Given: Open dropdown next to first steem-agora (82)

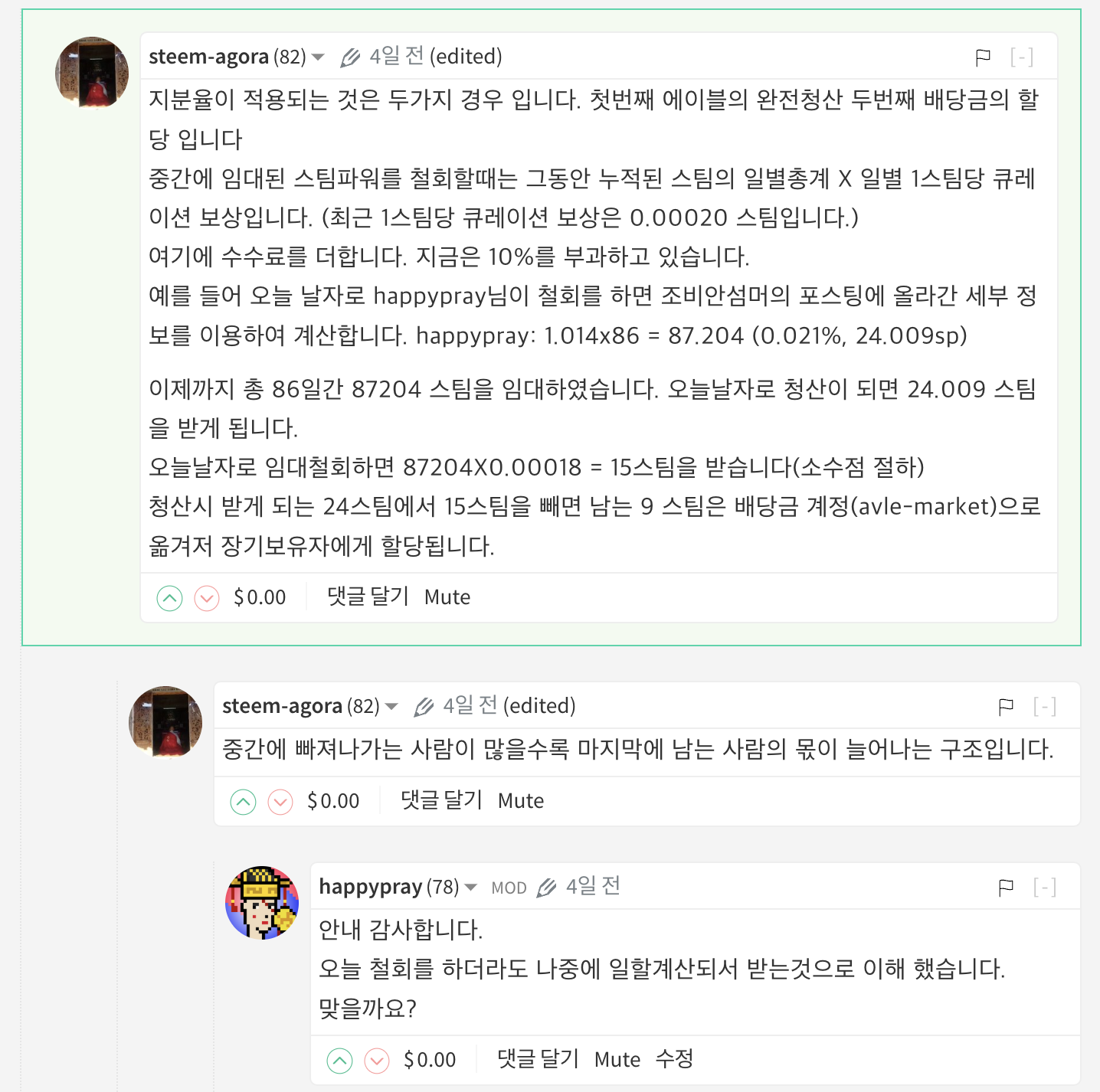Looking at the screenshot, I should pyautogui.click(x=318, y=57).
